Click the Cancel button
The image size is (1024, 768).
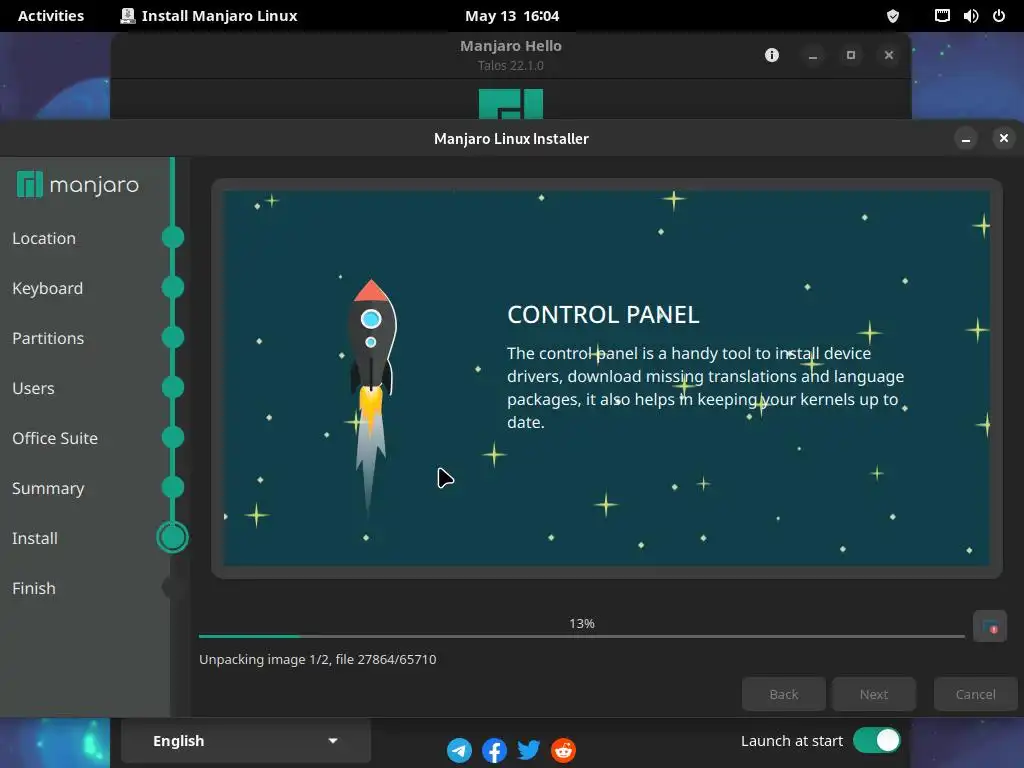click(976, 694)
